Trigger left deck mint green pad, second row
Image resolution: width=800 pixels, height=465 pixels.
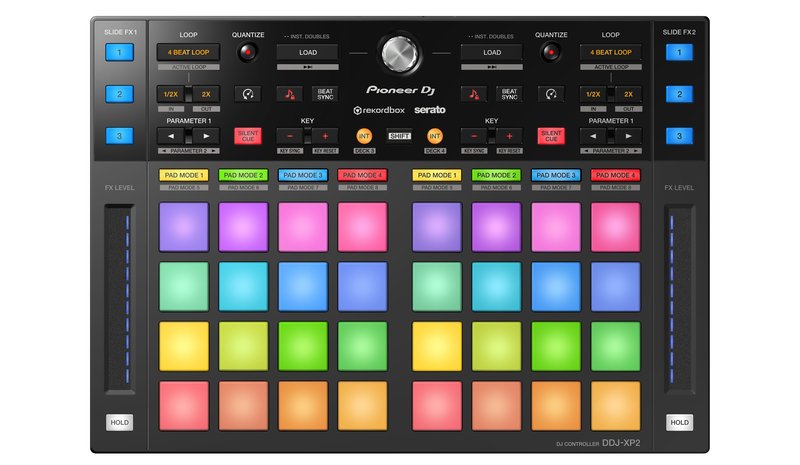point(184,286)
